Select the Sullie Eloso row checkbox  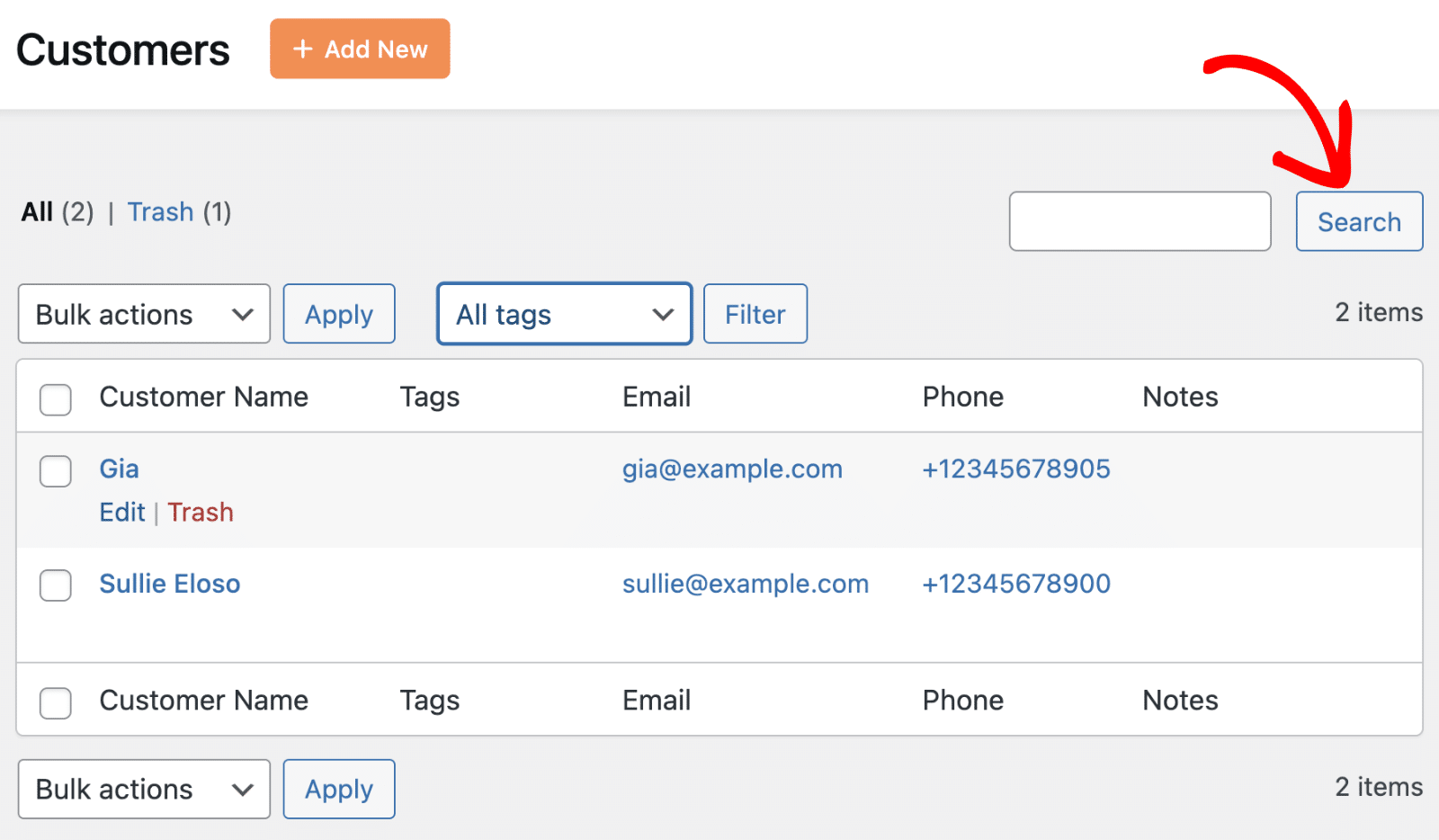point(56,585)
